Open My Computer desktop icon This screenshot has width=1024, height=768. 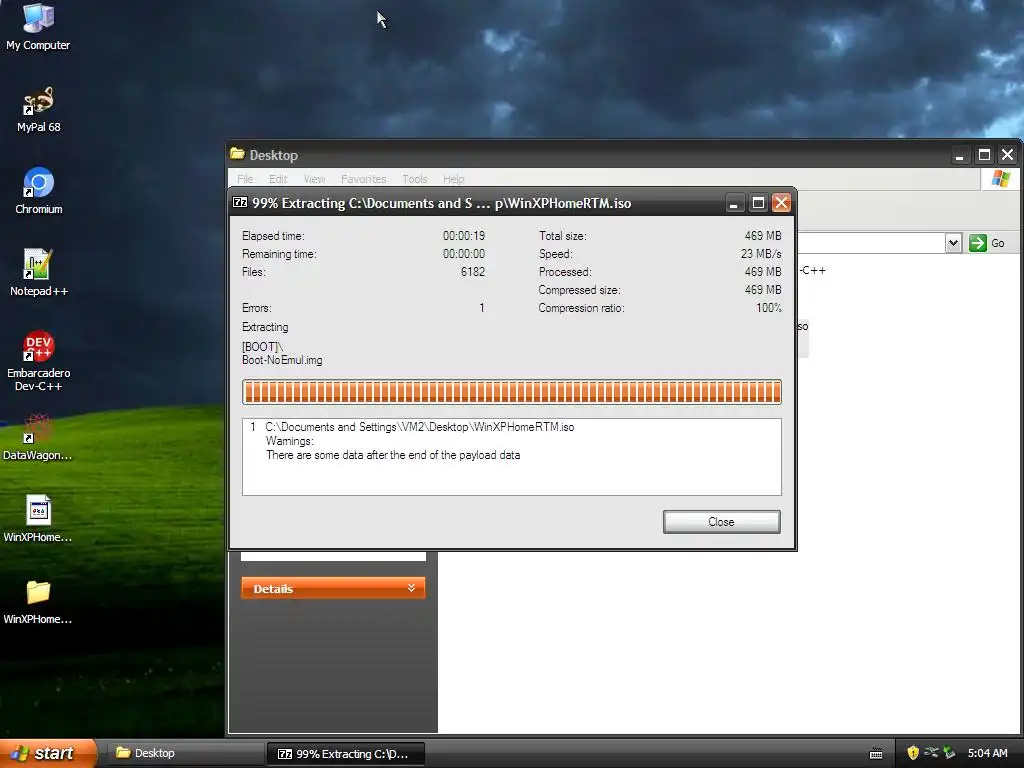click(38, 26)
